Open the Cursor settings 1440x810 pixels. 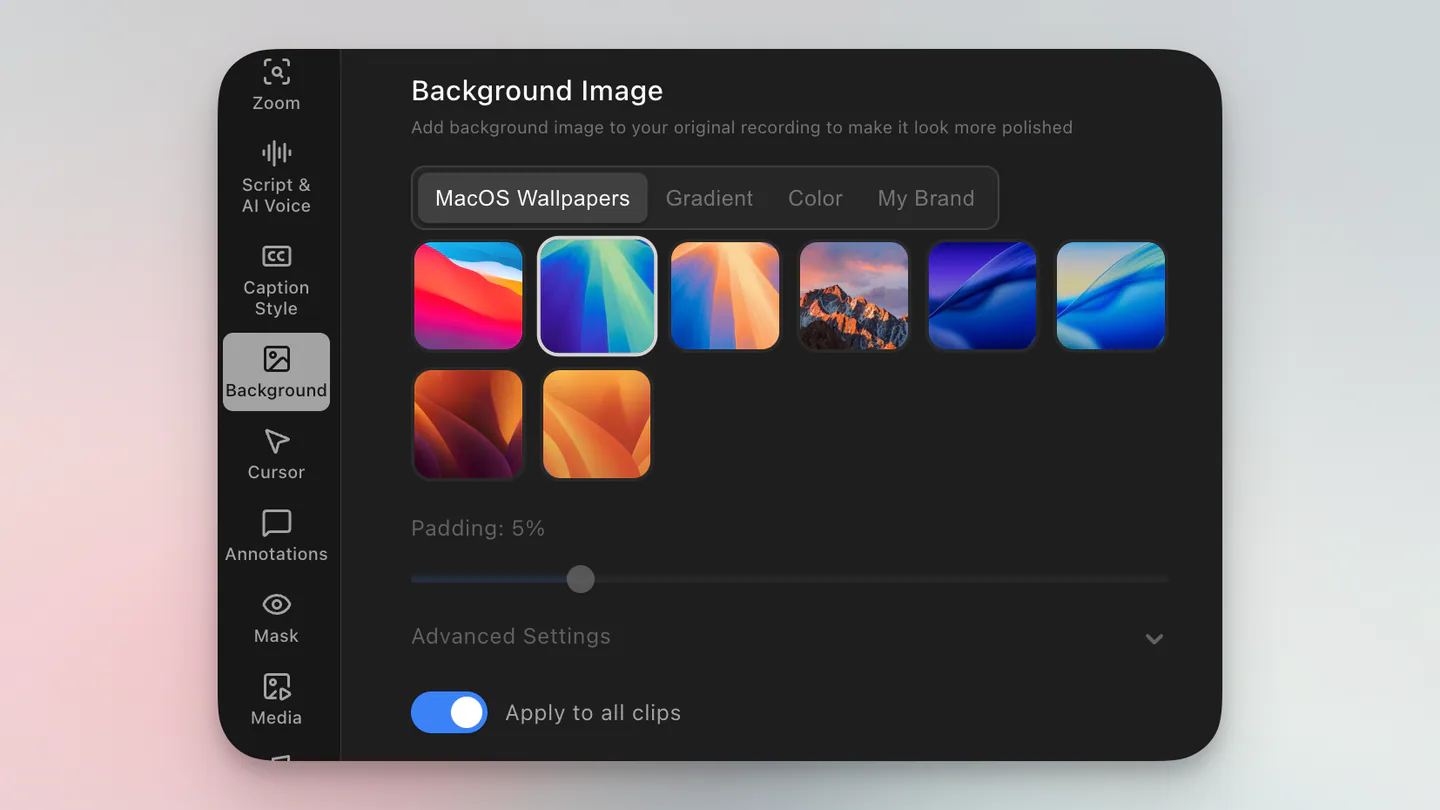[276, 454]
